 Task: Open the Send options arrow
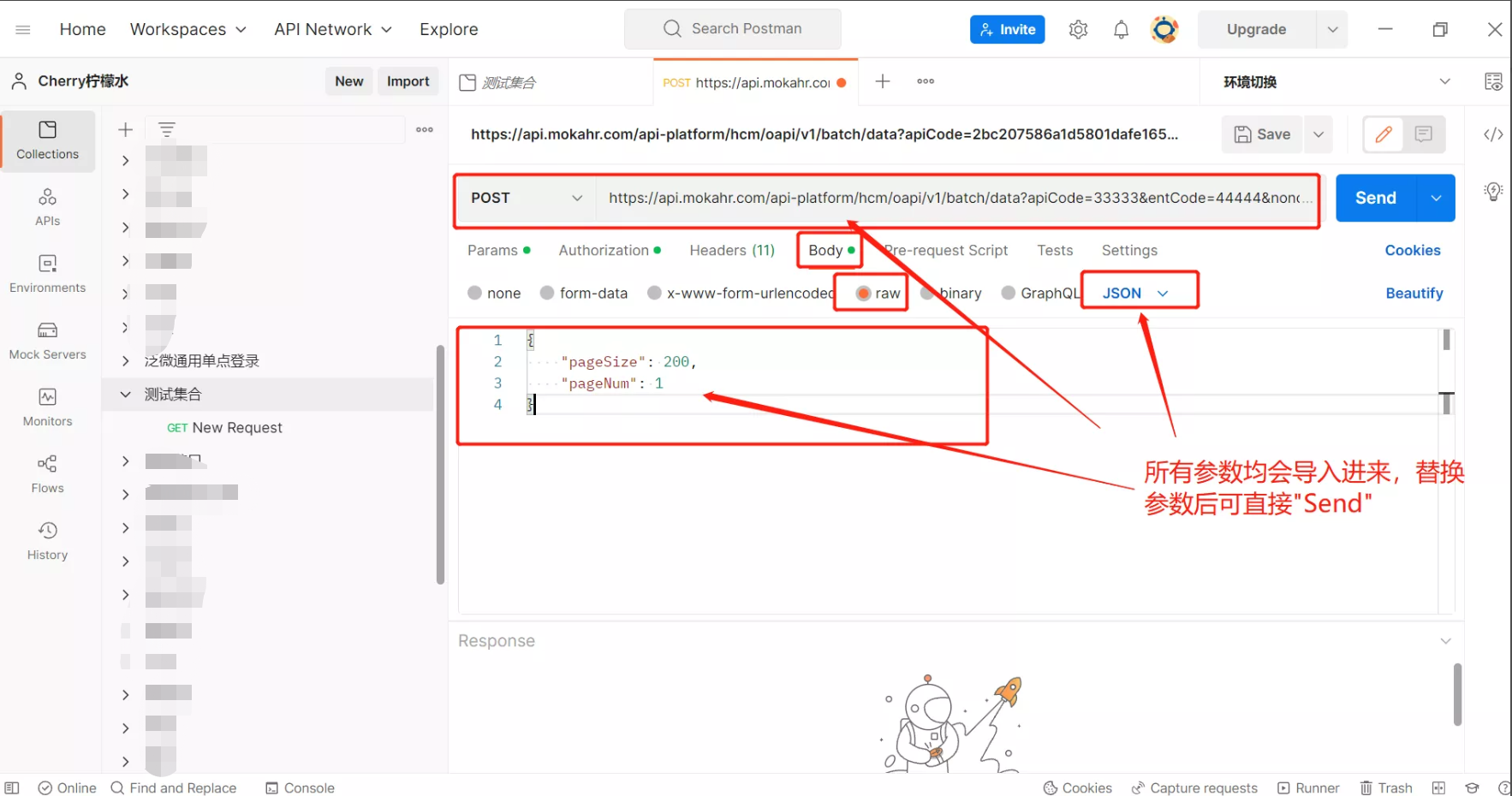[1437, 198]
